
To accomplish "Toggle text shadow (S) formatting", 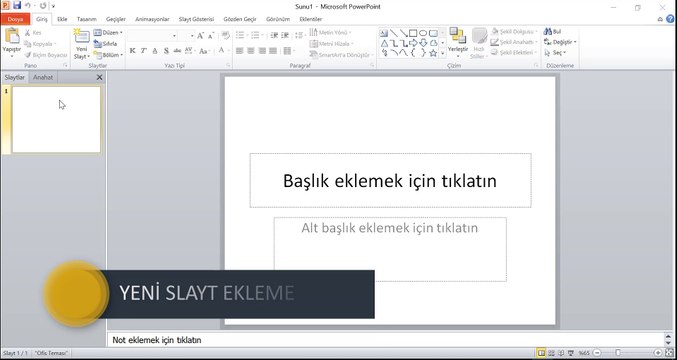I will [166, 51].
